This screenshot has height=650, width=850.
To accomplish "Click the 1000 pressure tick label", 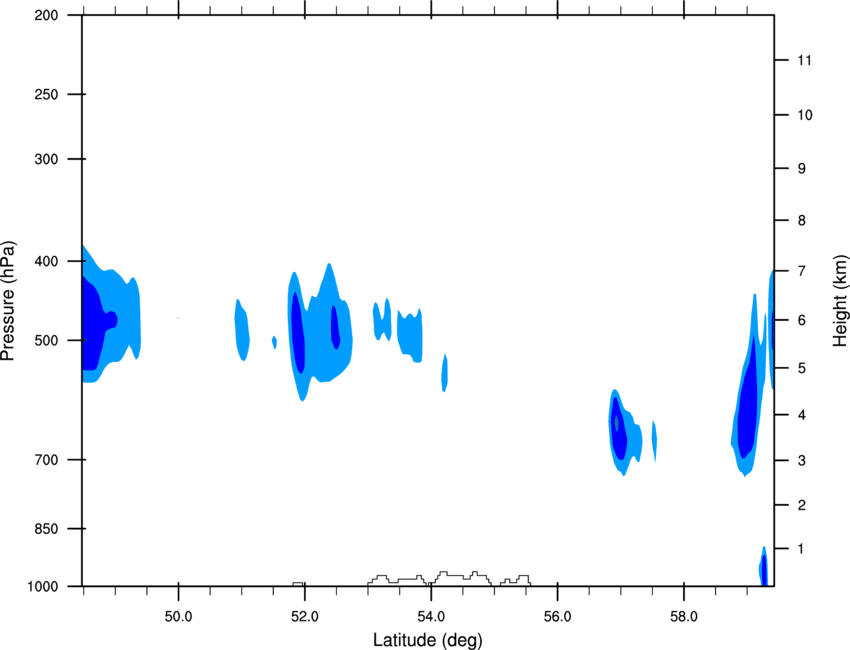I will [42, 587].
